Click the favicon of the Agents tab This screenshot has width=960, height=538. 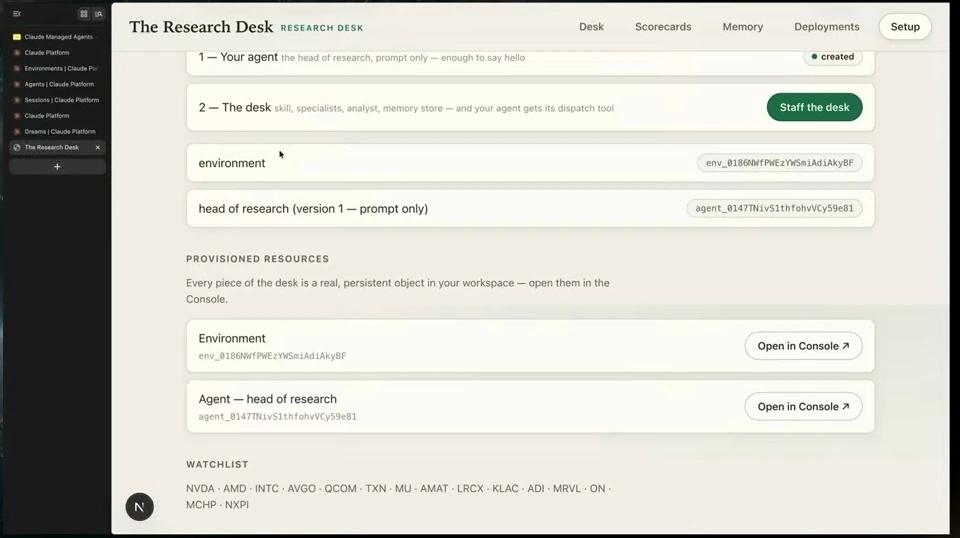(17, 84)
